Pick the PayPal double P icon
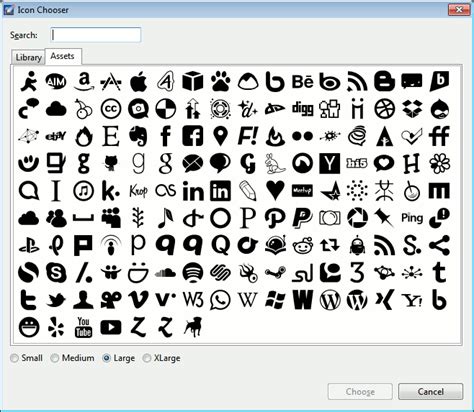 (303, 218)
